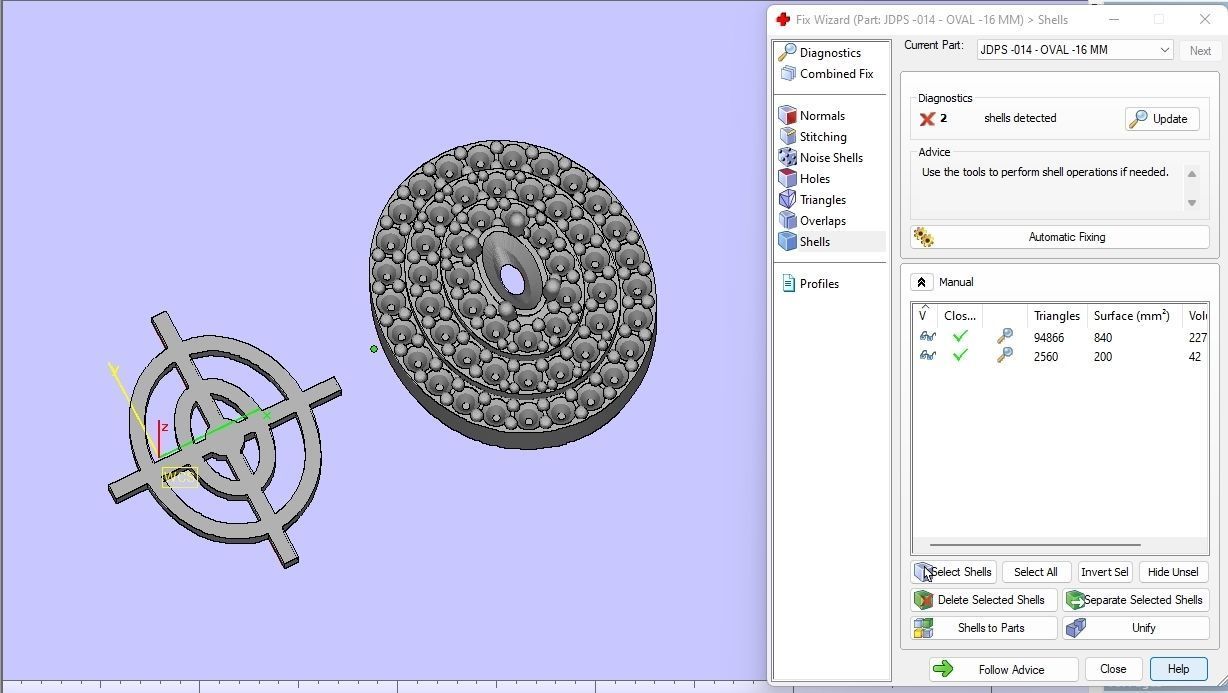The image size is (1228, 693).
Task: Click Select All shells
Action: coord(1035,572)
